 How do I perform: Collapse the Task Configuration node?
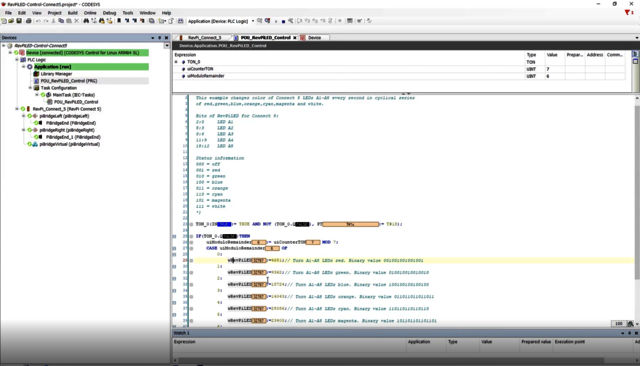tap(30, 88)
